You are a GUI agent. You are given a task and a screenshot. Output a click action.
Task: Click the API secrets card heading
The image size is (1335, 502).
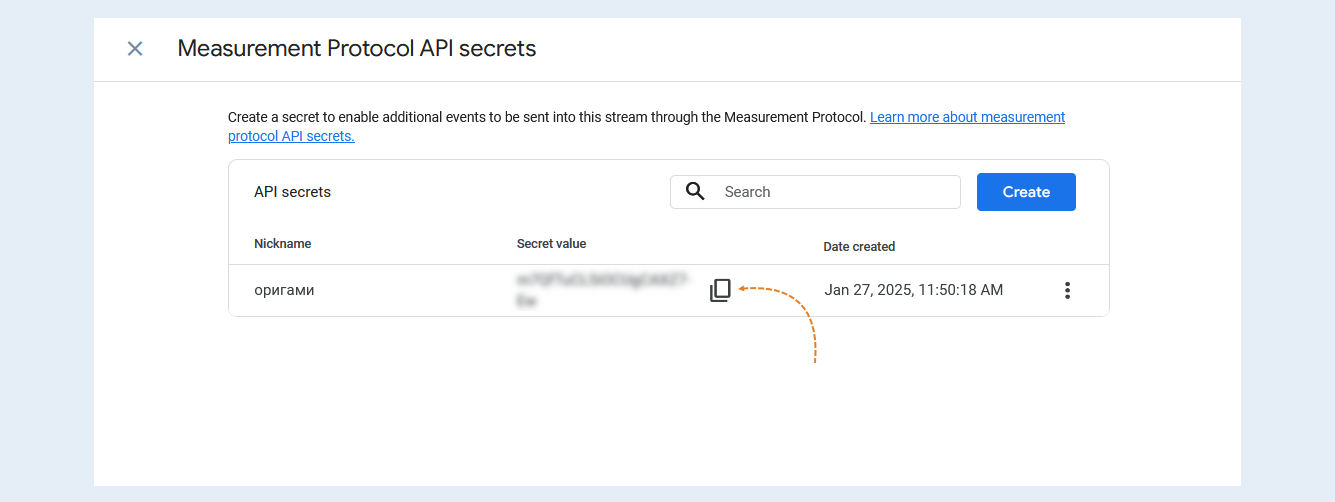292,192
